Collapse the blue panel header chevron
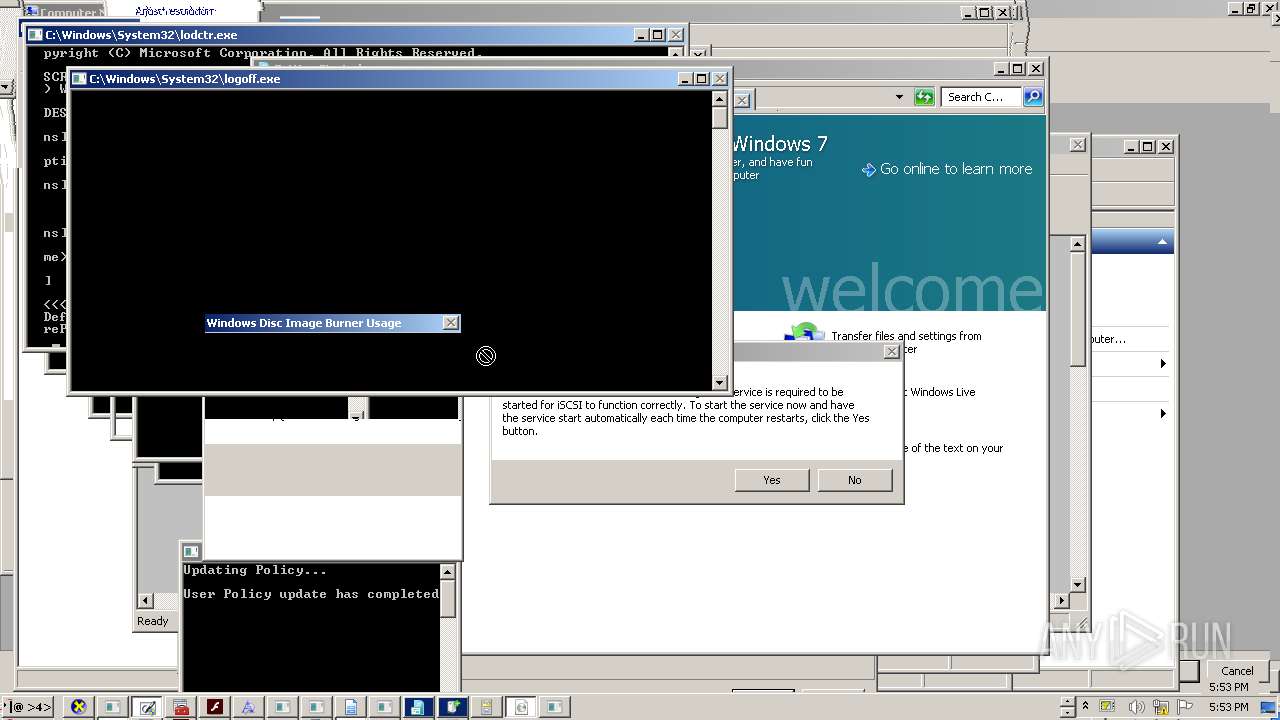Viewport: 1280px width, 720px height. pyautogui.click(x=1162, y=242)
